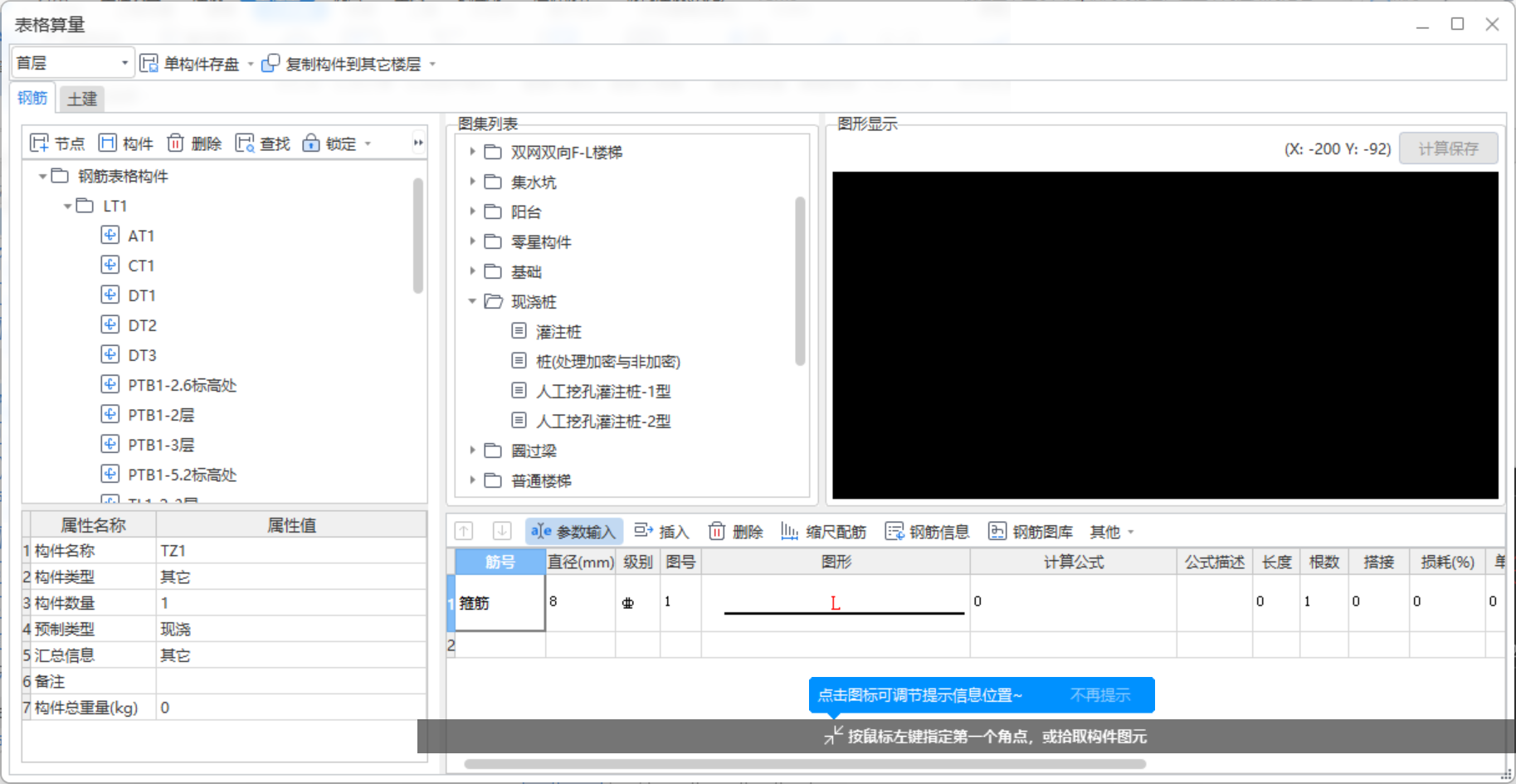Click the 参数输入 button

coord(573,531)
